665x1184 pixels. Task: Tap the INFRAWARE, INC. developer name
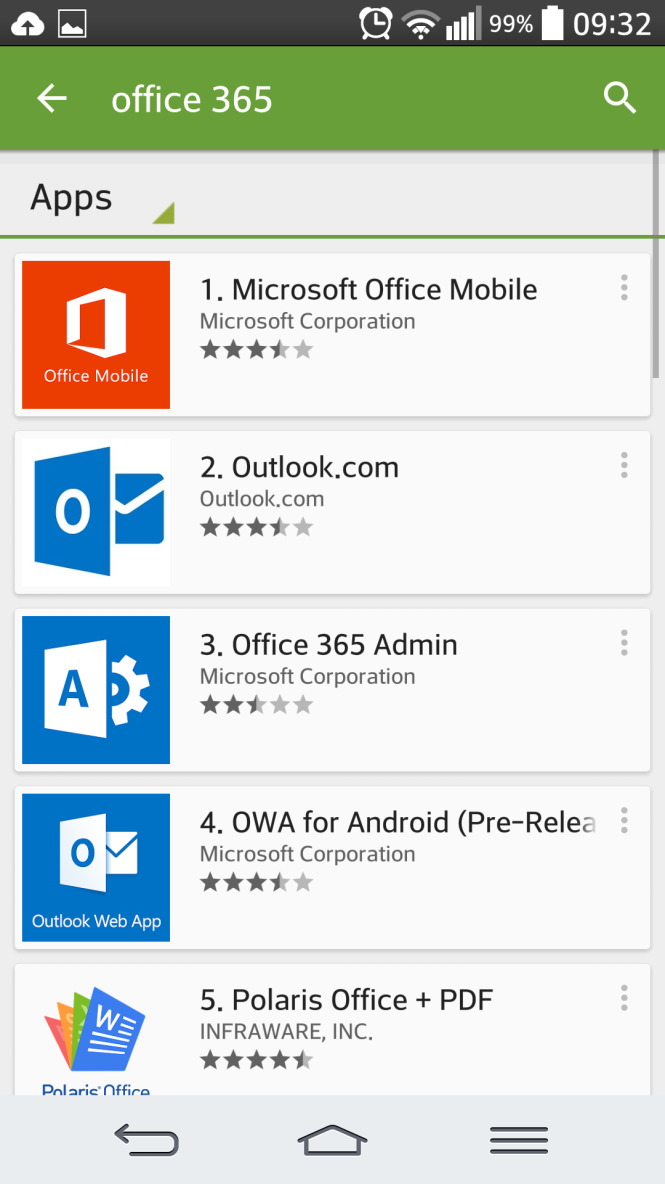[x=286, y=1031]
